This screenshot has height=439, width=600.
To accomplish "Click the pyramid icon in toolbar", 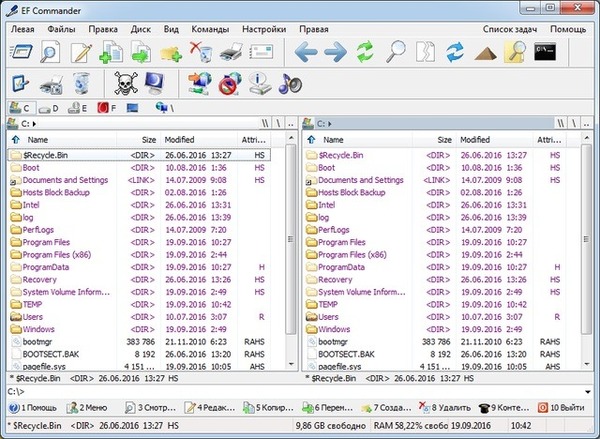I will [487, 51].
